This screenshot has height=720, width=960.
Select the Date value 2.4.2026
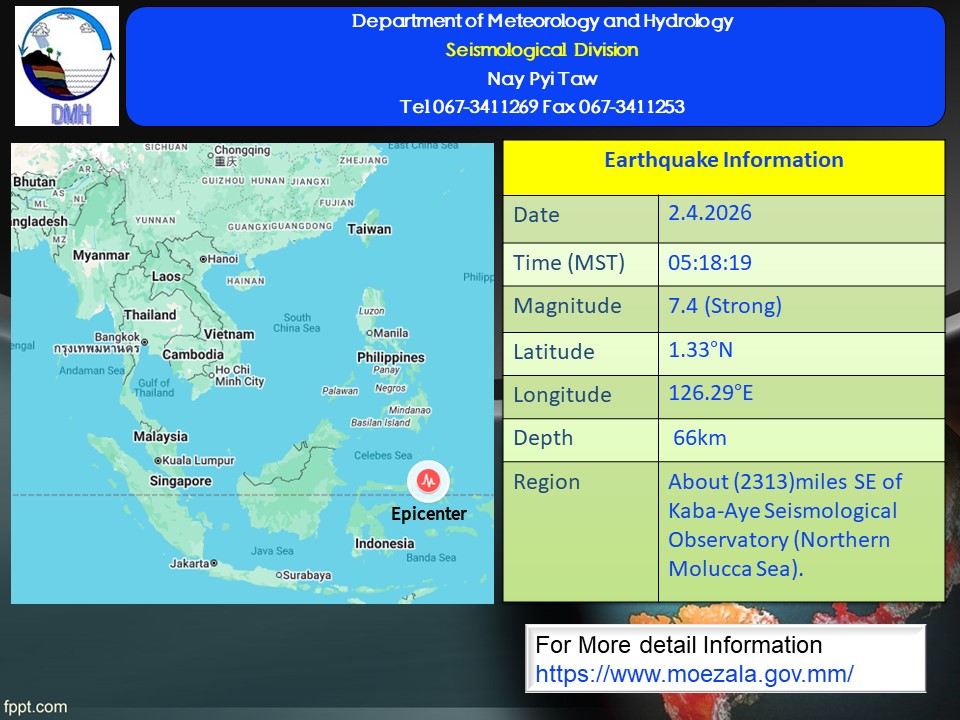coord(710,213)
